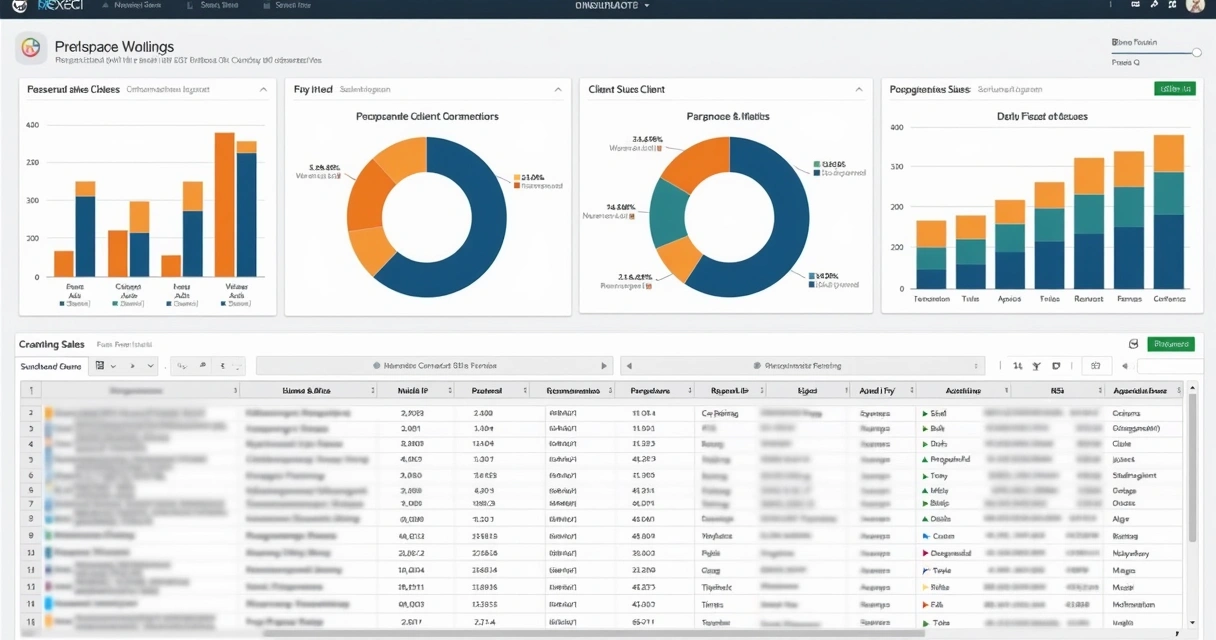The image size is (1216, 640).
Task: Collapse the Peserud sales Cloies panel chevron
Action: (263, 90)
